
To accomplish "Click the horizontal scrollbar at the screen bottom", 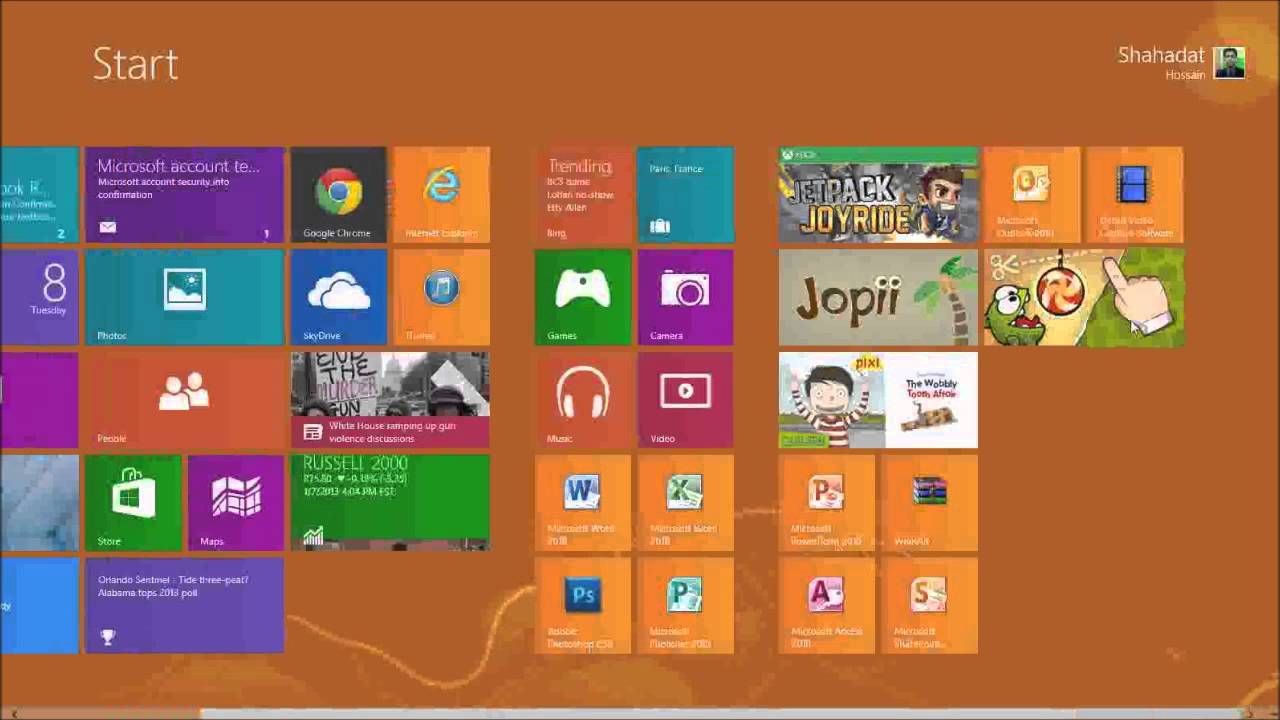I will 640,713.
